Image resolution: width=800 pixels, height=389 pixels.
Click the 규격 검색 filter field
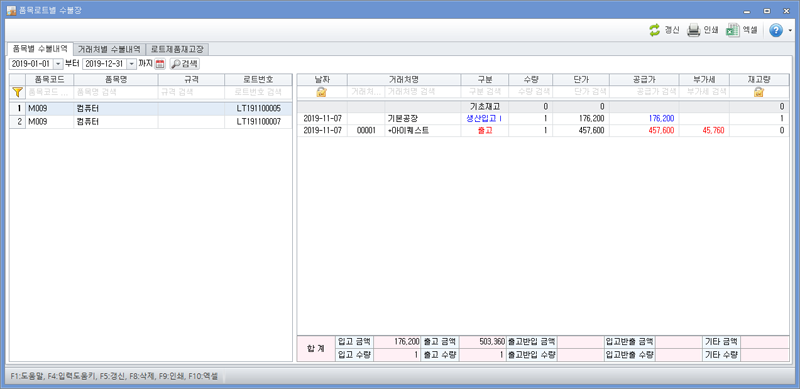click(x=191, y=92)
